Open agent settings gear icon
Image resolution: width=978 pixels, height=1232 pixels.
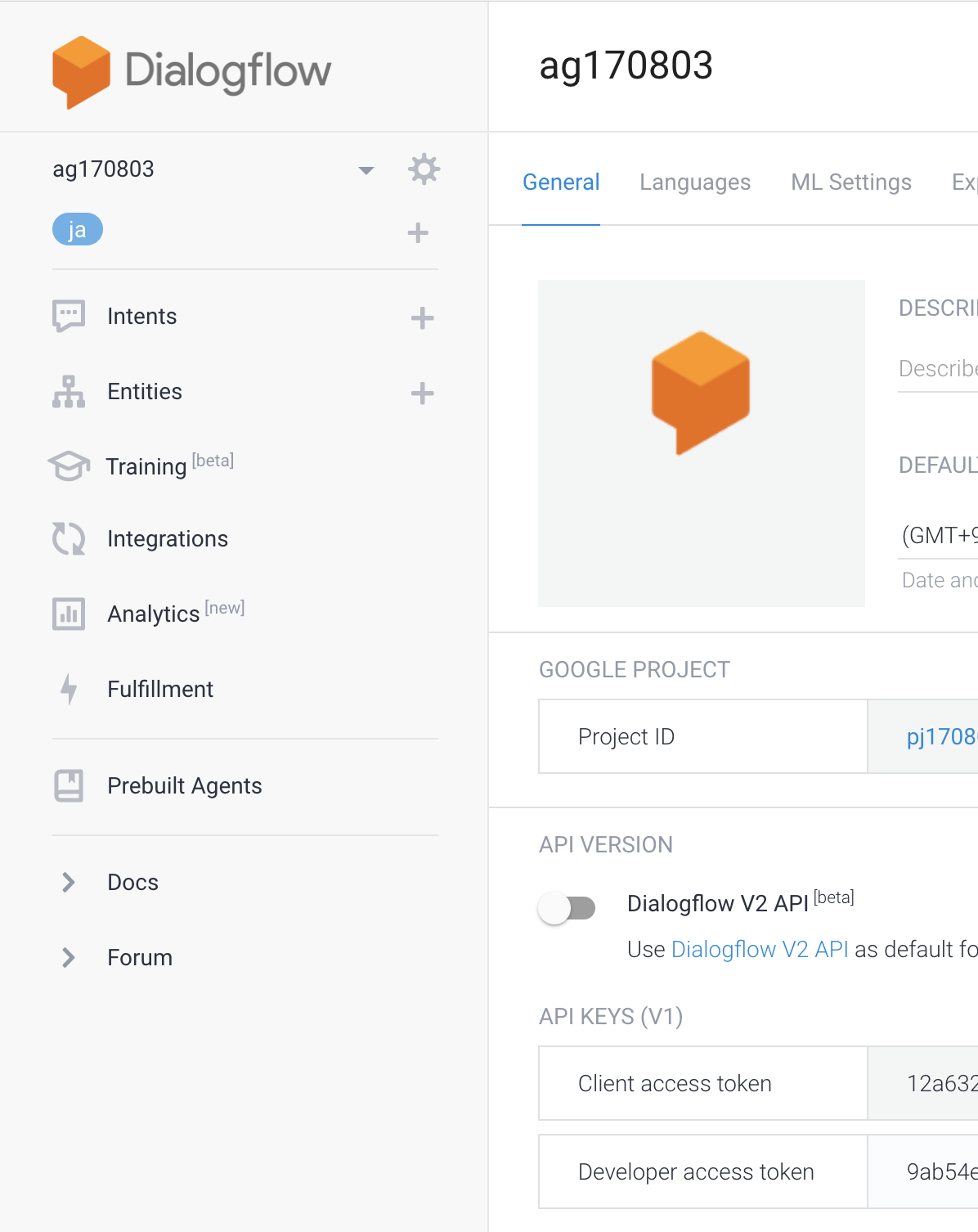(x=424, y=169)
